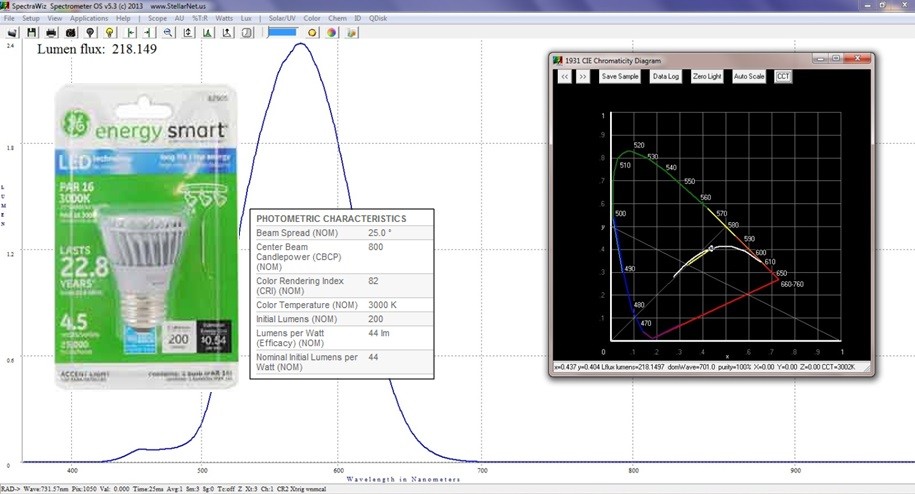Open Solar/UV menu item
Screen dimensions: 915x494
click(x=282, y=18)
